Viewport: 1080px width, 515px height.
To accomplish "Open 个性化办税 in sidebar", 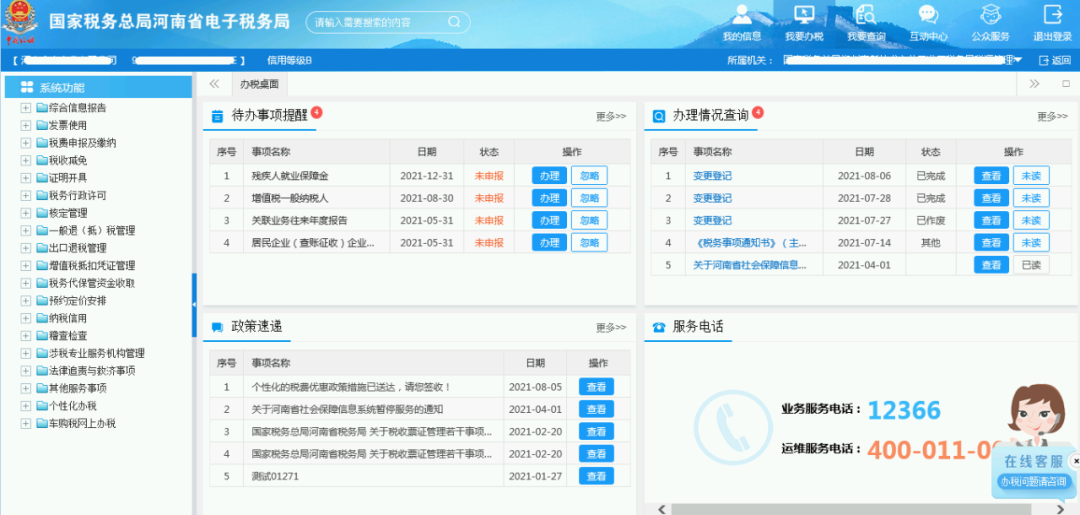I will point(72,406).
